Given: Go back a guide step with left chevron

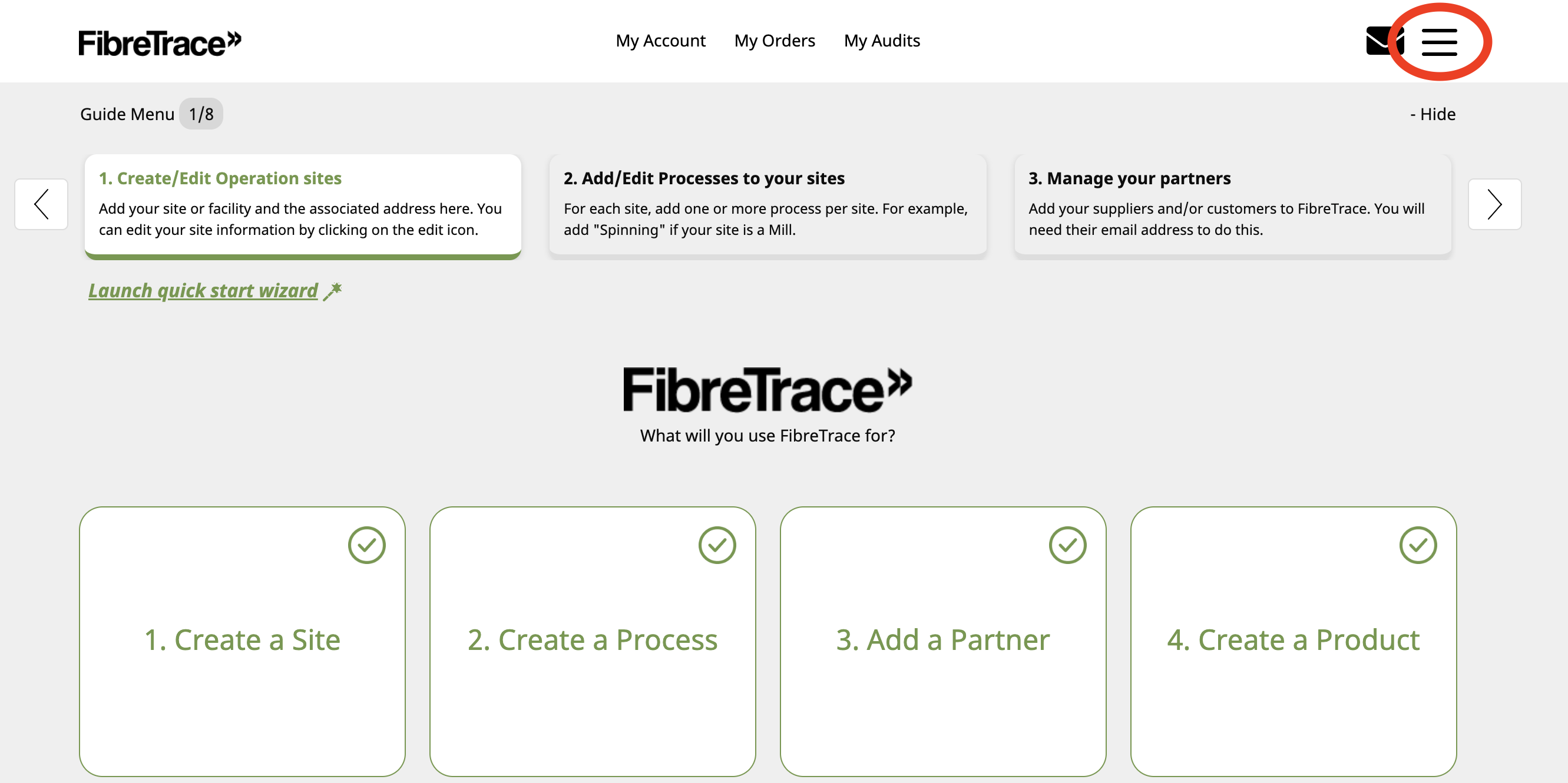Looking at the screenshot, I should (x=41, y=204).
